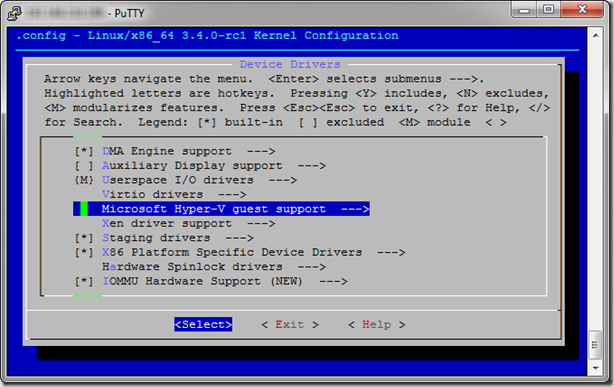Click the Kernel Configuration header text
This screenshot has width=614, height=387.
[326, 36]
